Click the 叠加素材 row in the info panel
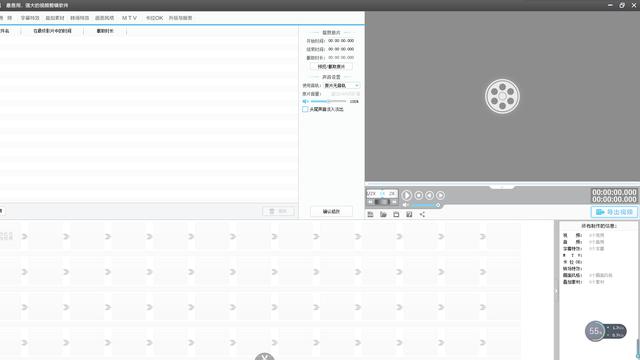 pos(584,282)
